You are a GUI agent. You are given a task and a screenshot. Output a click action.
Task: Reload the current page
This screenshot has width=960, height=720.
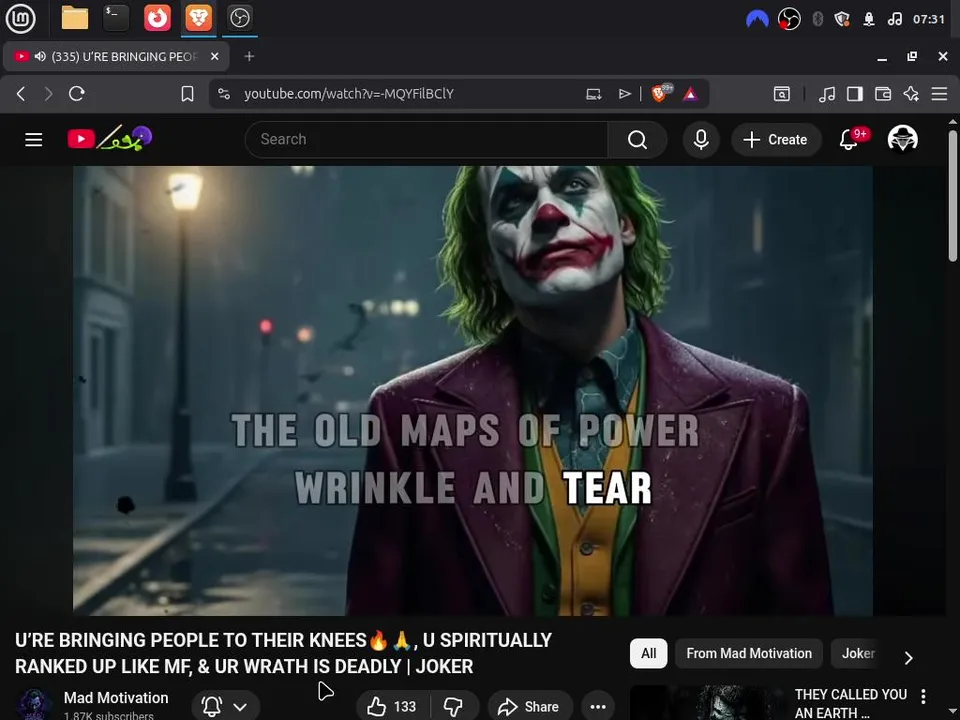pyautogui.click(x=77, y=94)
